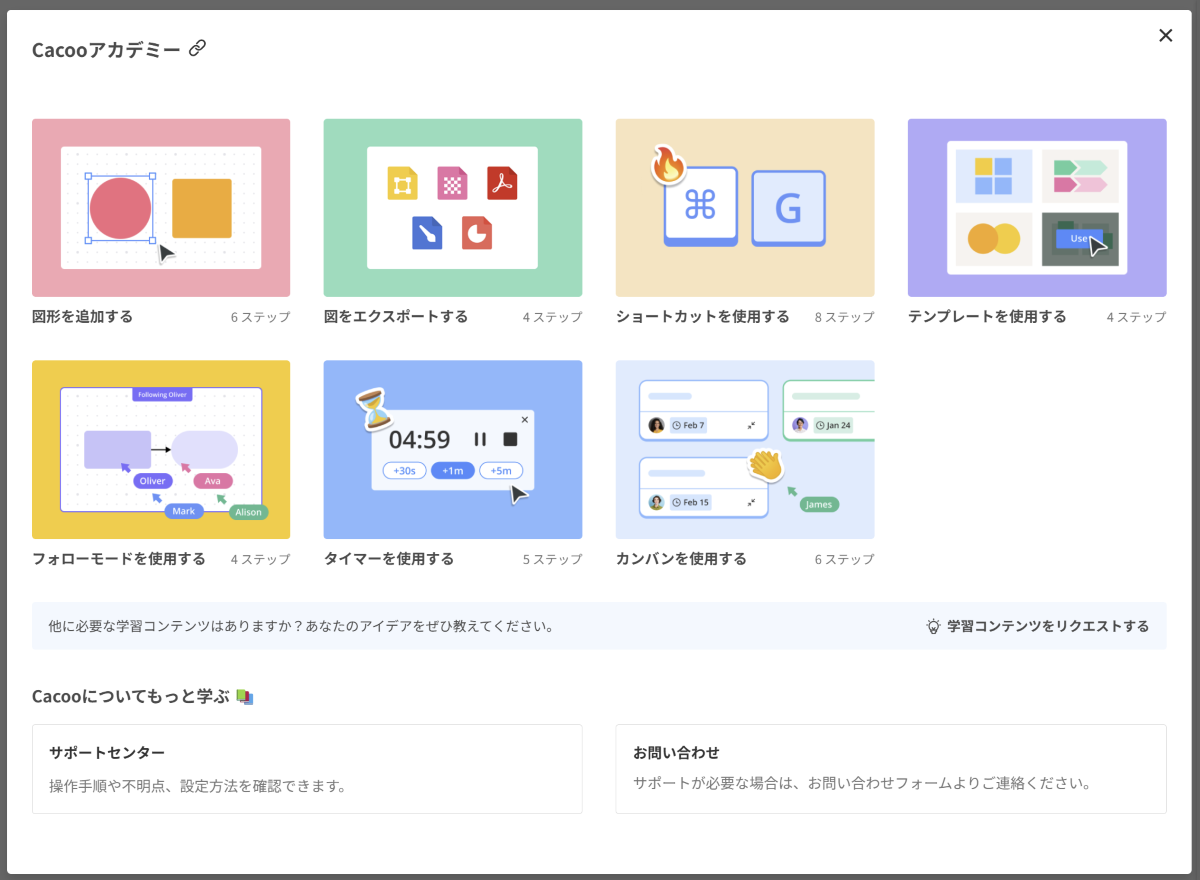Select the タイマーを使用する title text
The height and width of the screenshot is (880, 1200).
[388, 559]
